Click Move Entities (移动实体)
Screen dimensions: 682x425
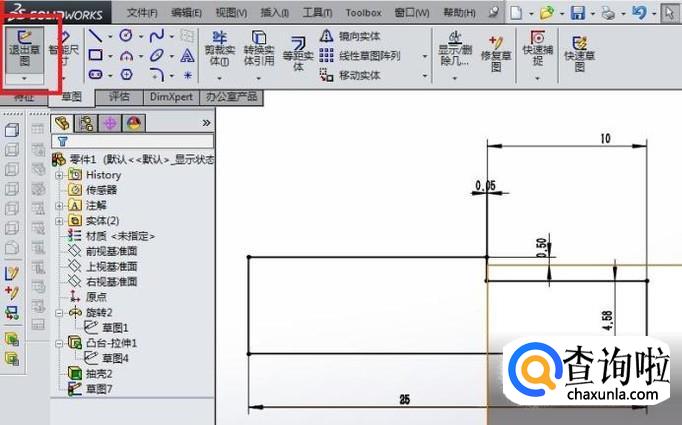[x=350, y=75]
